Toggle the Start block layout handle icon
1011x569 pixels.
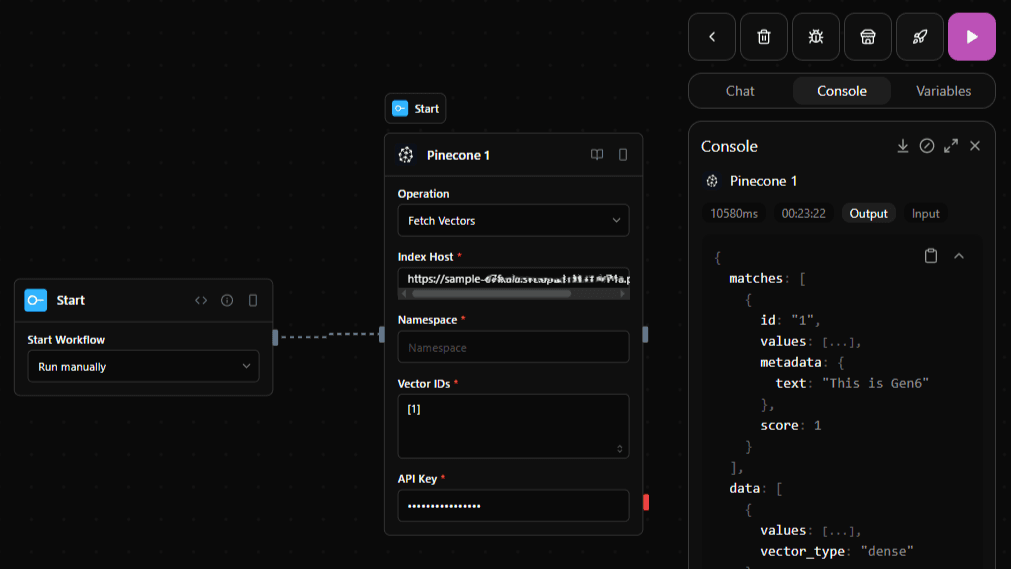tap(253, 300)
